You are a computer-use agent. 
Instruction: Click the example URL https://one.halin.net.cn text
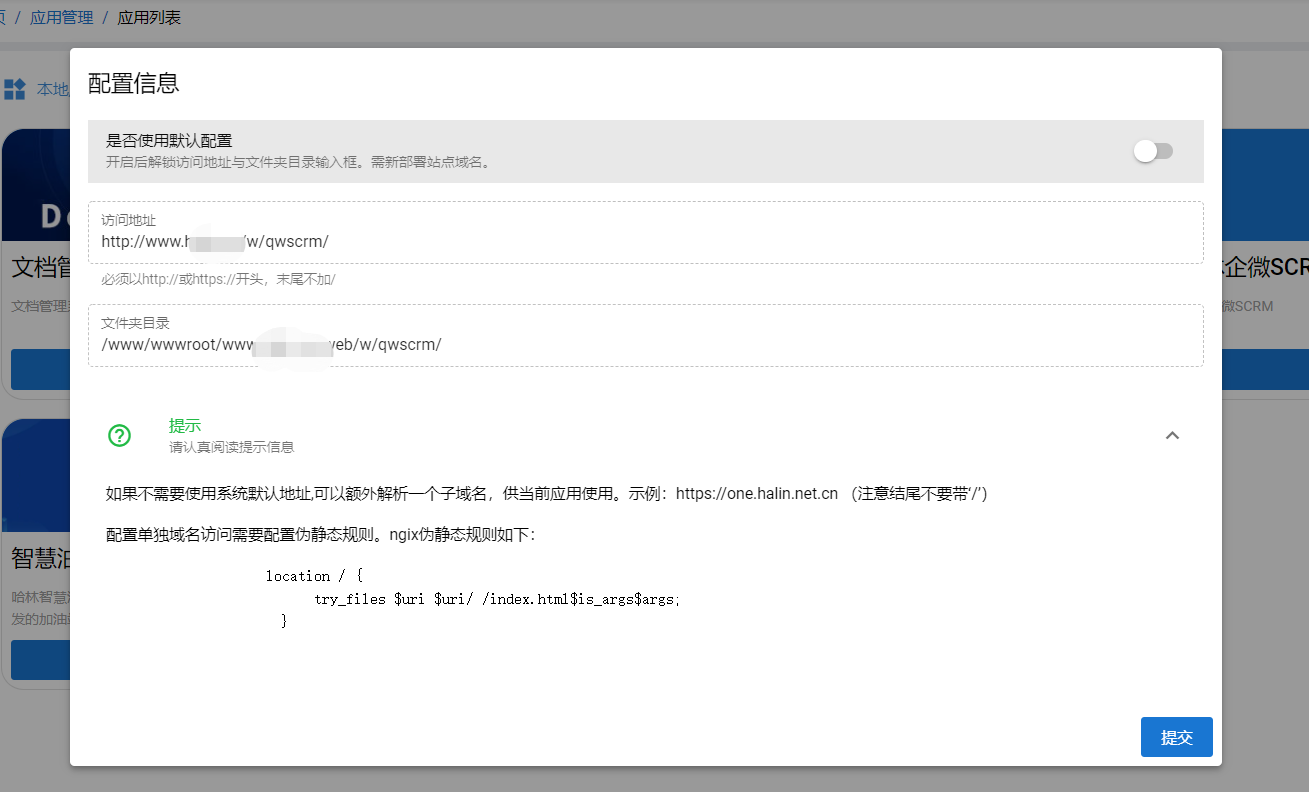(x=757, y=494)
